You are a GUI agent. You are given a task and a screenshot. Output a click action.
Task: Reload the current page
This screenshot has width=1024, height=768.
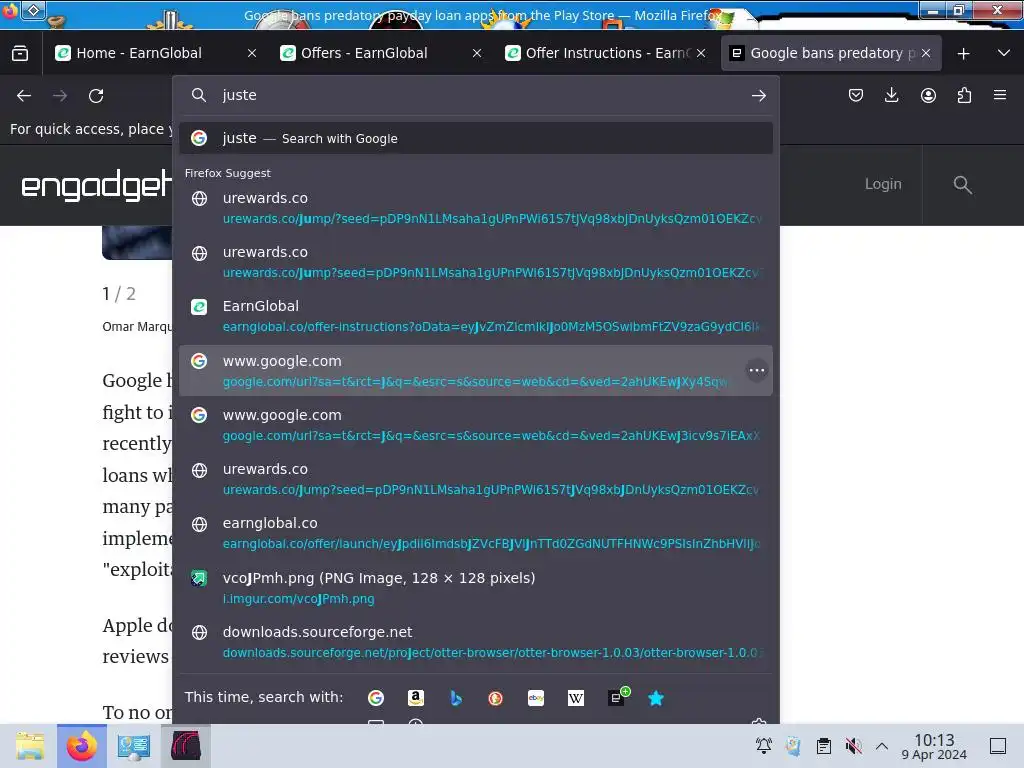tap(96, 96)
